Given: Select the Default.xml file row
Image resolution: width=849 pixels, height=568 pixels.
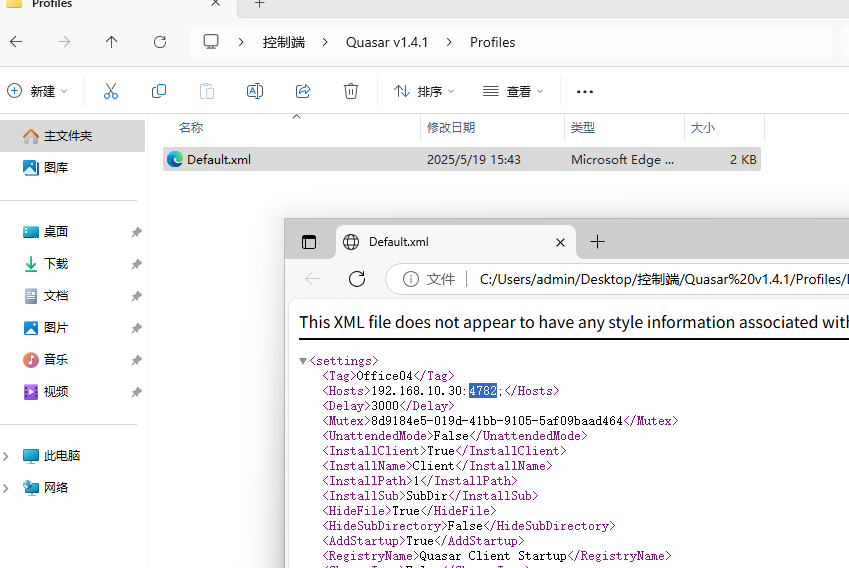Looking at the screenshot, I should tap(462, 159).
